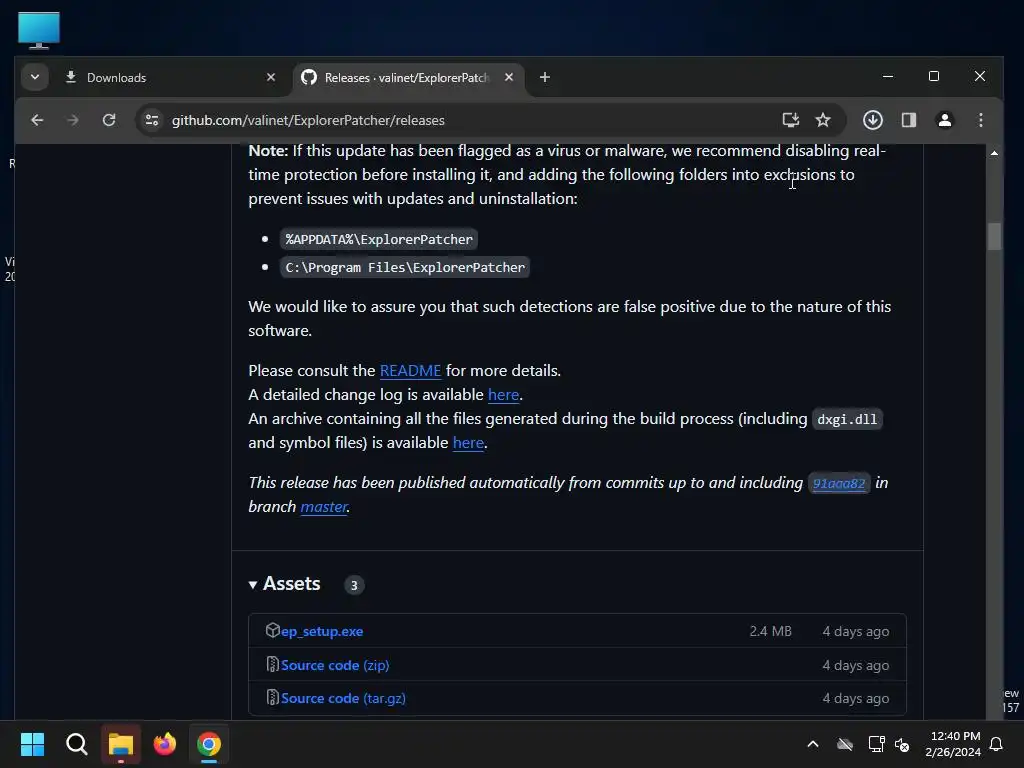This screenshot has width=1024, height=768.
Task: Reload the GitHub releases page
Action: [109, 120]
